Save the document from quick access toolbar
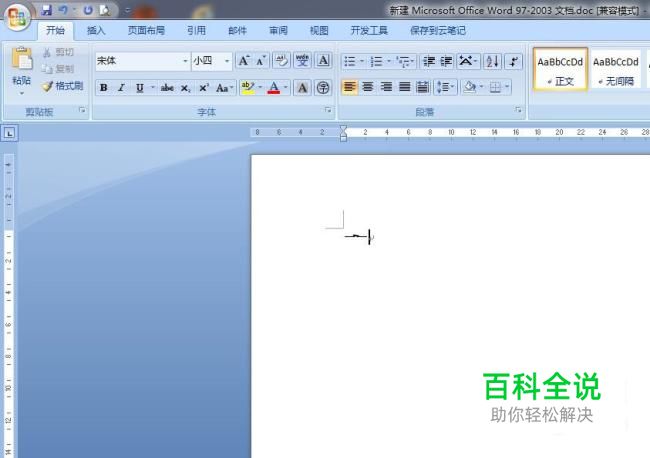 point(47,10)
